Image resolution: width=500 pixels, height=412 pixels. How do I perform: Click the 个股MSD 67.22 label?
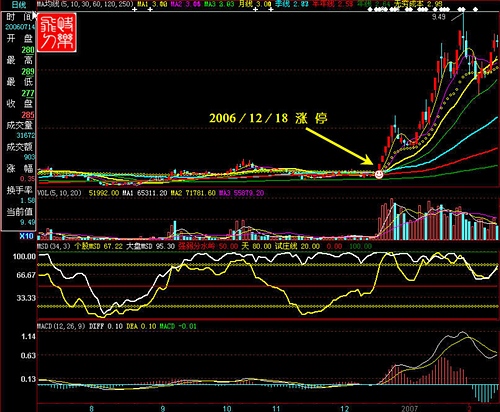pyautogui.click(x=98, y=246)
